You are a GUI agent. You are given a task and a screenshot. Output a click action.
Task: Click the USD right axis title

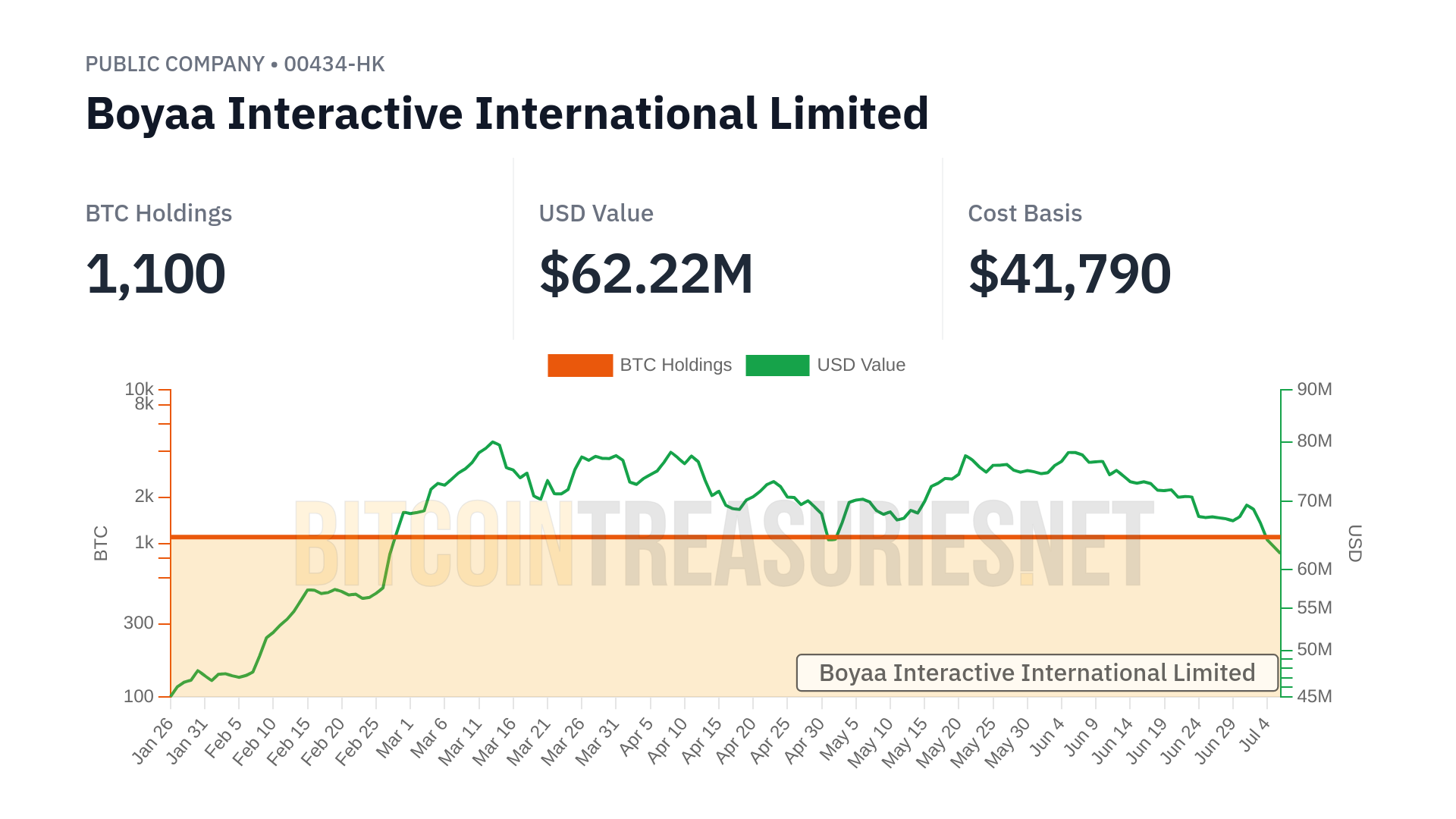tap(1354, 543)
